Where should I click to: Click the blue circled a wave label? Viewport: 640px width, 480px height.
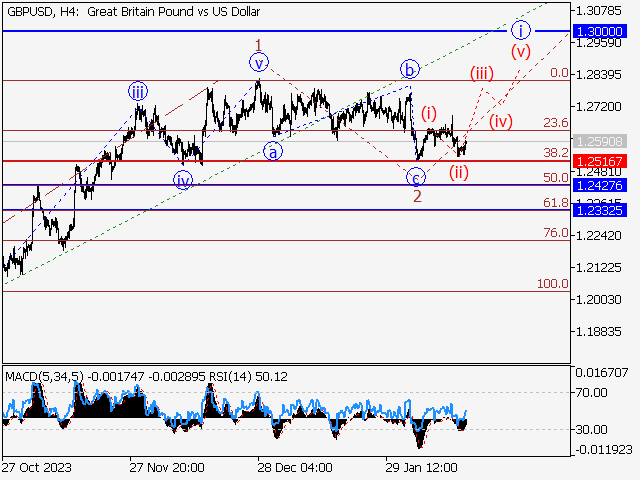[273, 152]
